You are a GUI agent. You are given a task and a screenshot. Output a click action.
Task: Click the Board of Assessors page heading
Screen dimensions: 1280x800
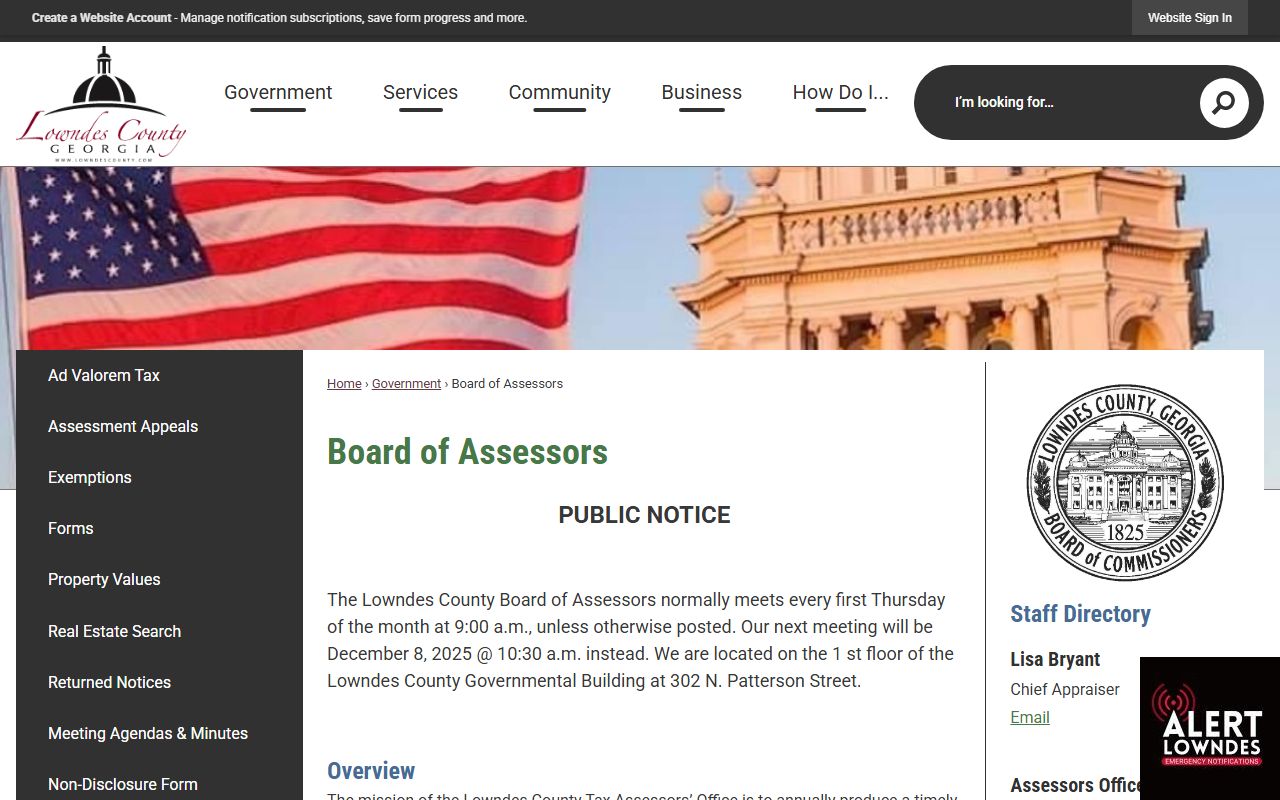point(467,451)
